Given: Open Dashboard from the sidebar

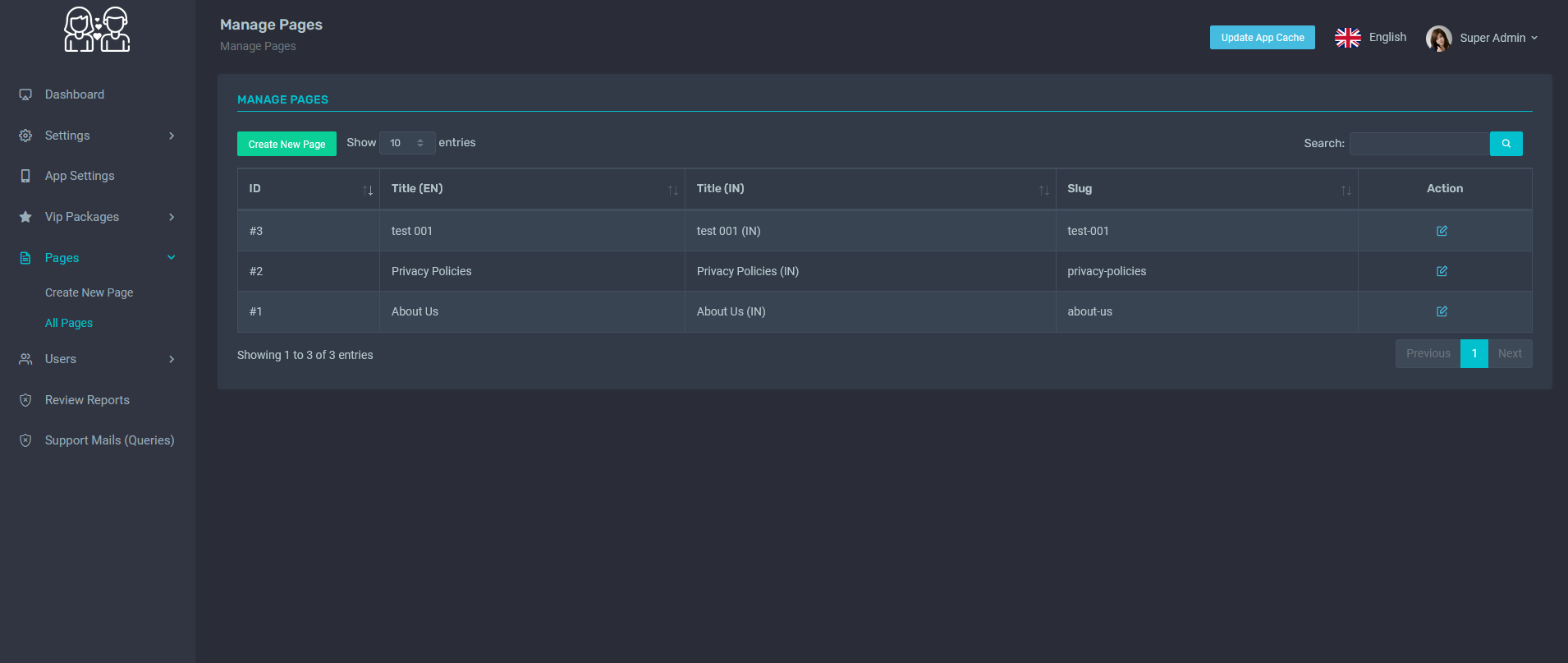Looking at the screenshot, I should (75, 94).
